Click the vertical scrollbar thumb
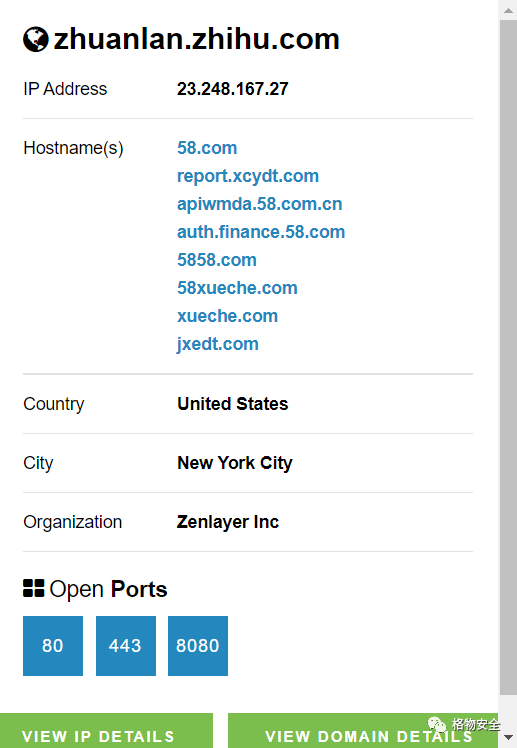517x748 pixels. point(507,358)
